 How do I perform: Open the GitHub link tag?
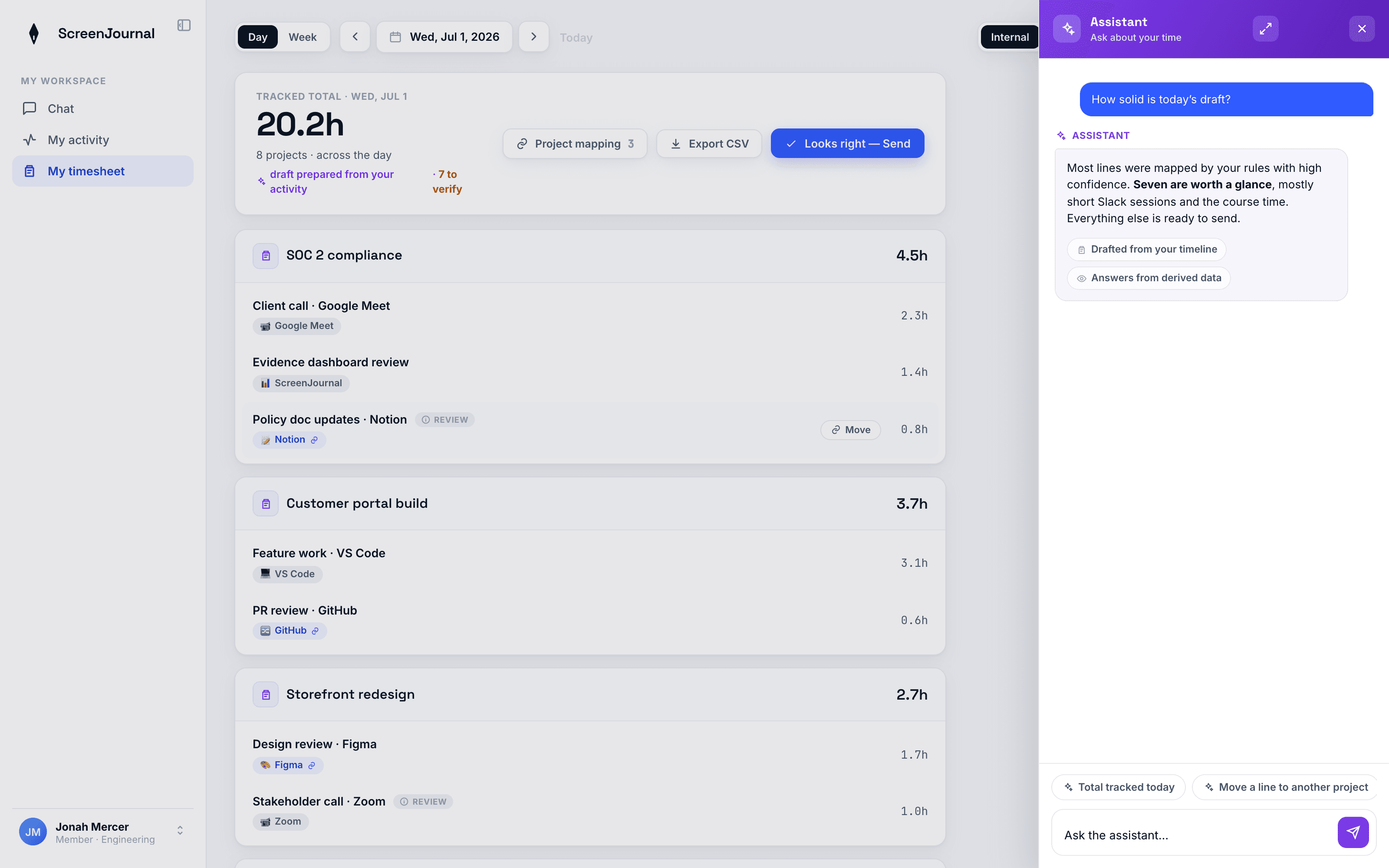pyautogui.click(x=290, y=630)
